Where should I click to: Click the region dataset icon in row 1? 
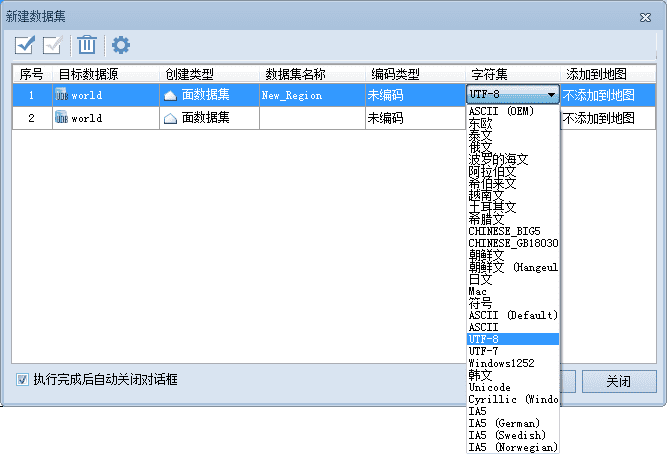(x=170, y=95)
